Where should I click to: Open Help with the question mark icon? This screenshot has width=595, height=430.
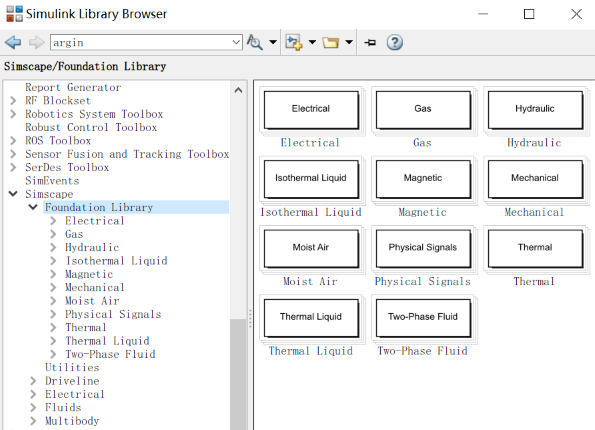pos(395,42)
